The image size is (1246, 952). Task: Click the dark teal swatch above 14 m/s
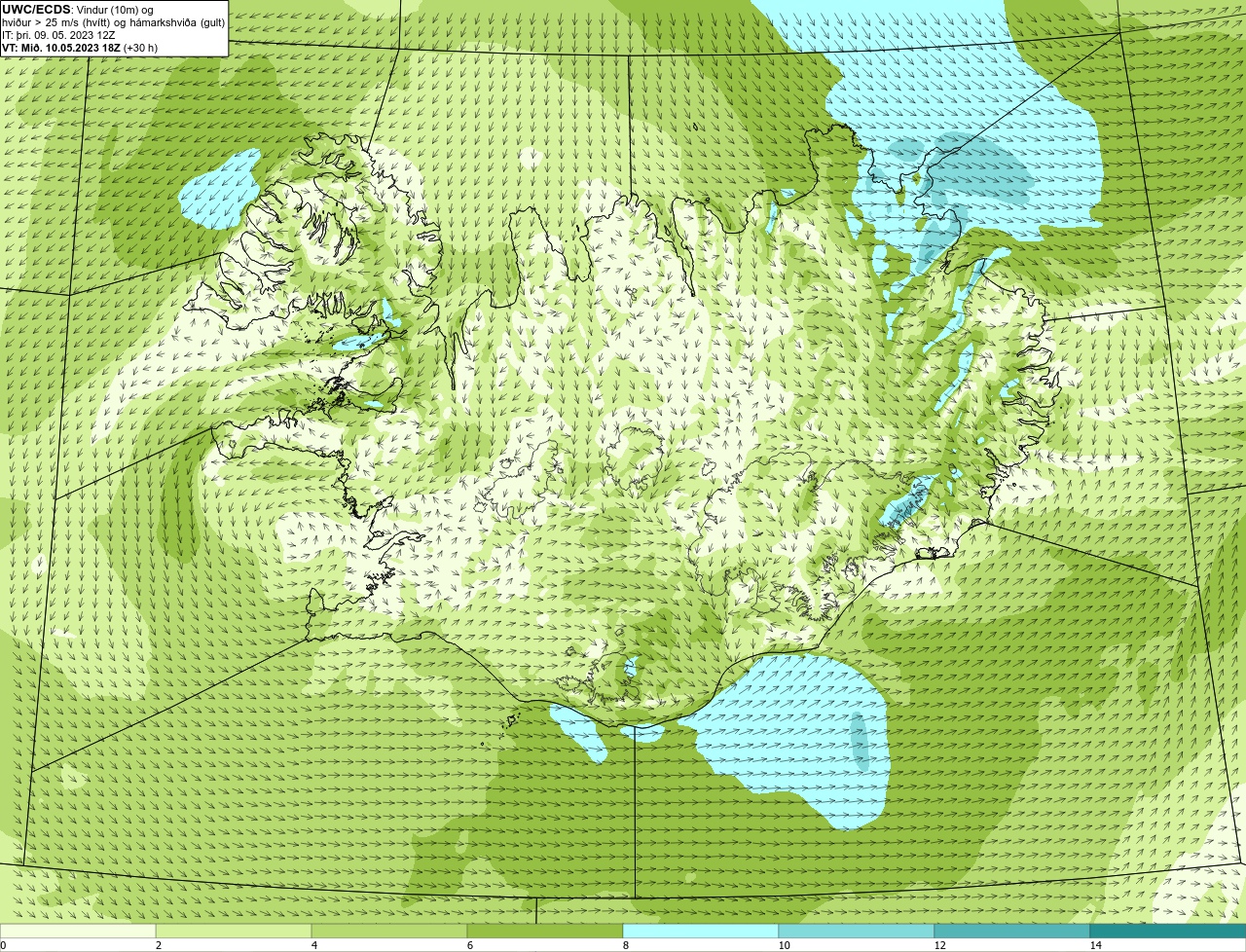(1168, 931)
